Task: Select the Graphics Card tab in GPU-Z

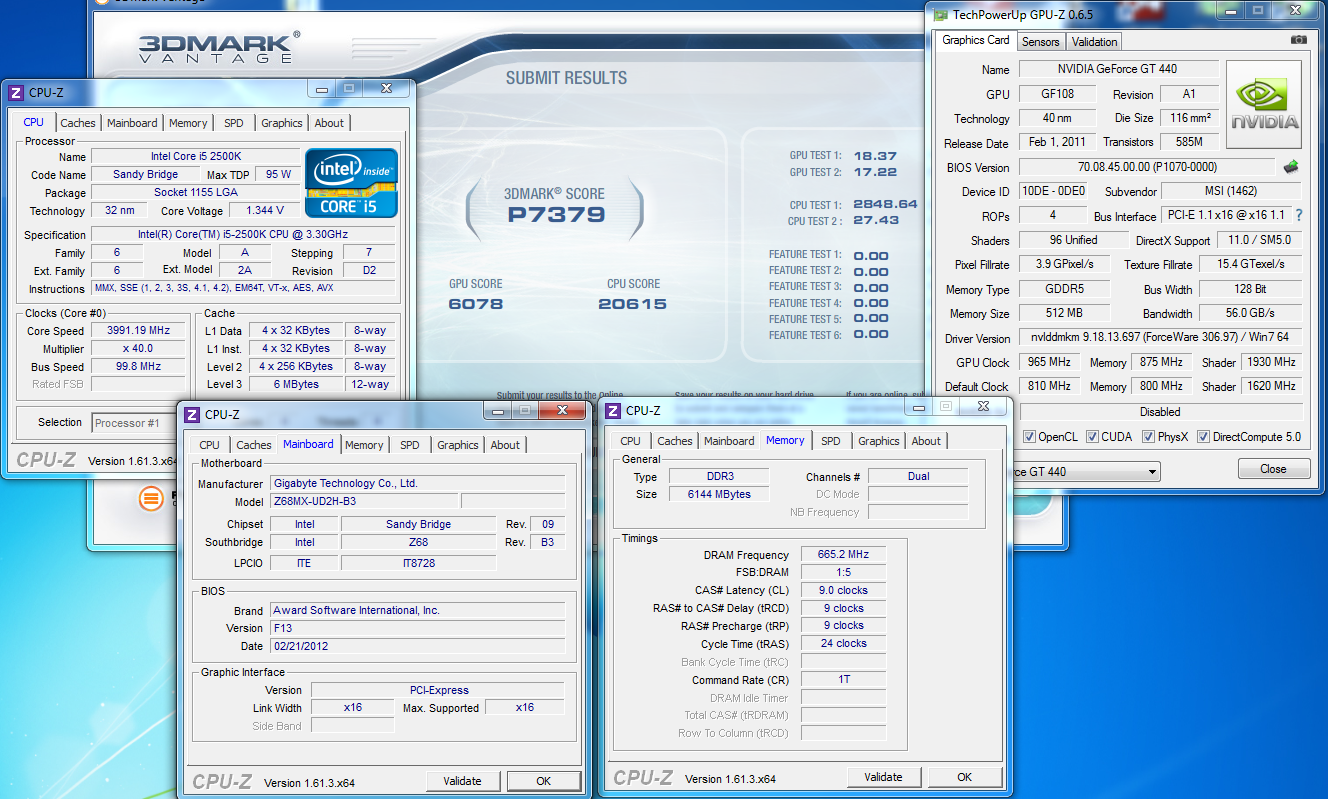Action: 976,40
